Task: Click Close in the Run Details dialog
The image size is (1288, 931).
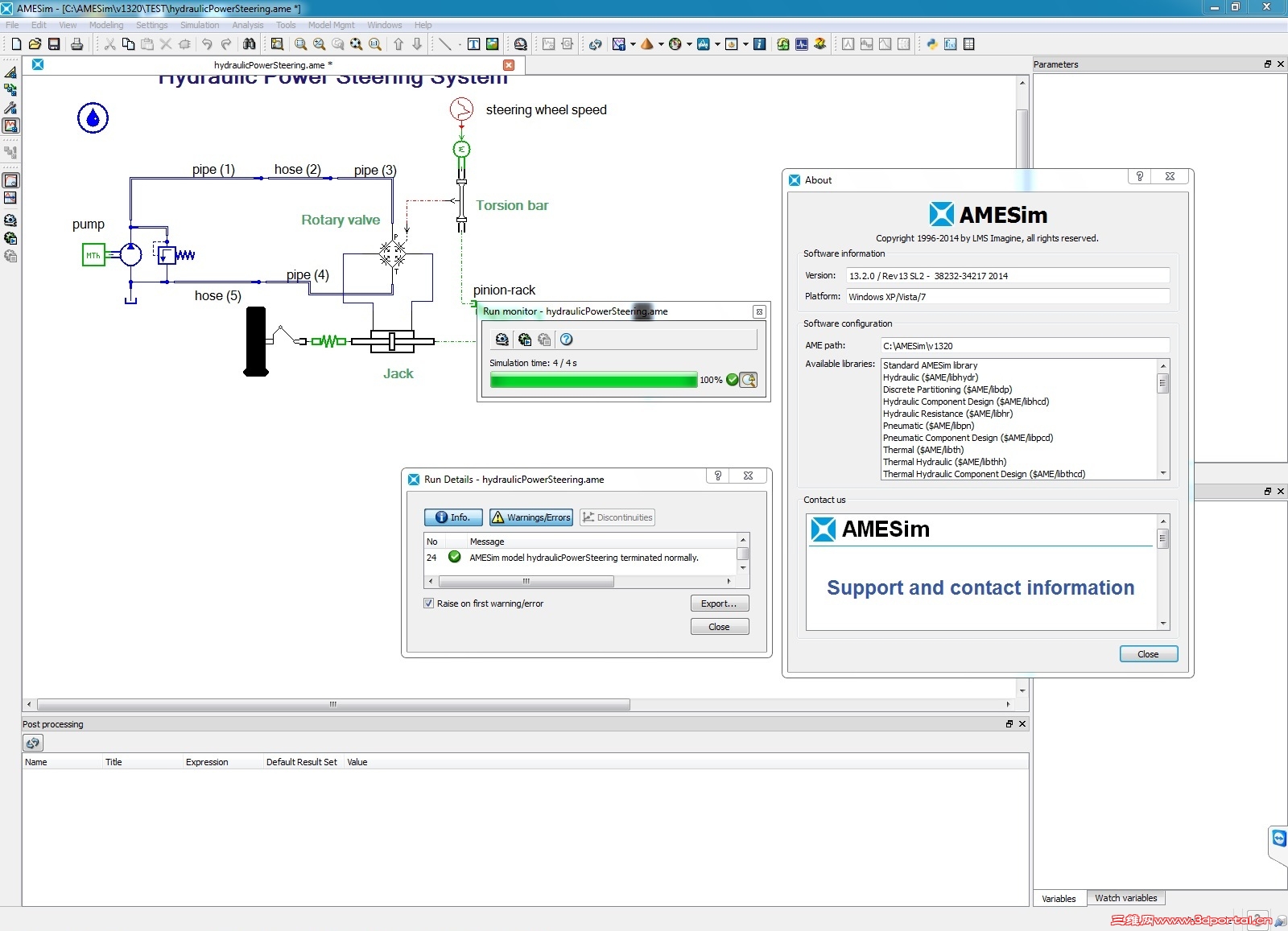Action: click(x=719, y=627)
